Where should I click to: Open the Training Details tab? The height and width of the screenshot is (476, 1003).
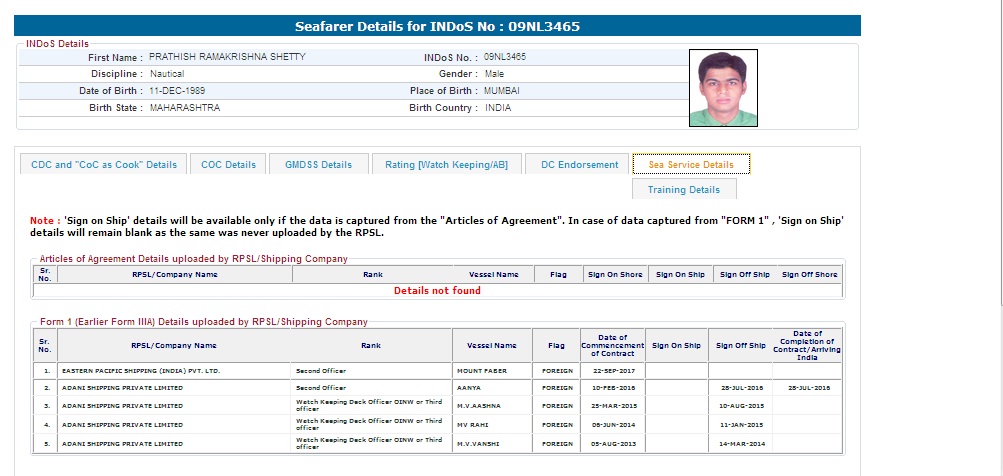(684, 190)
